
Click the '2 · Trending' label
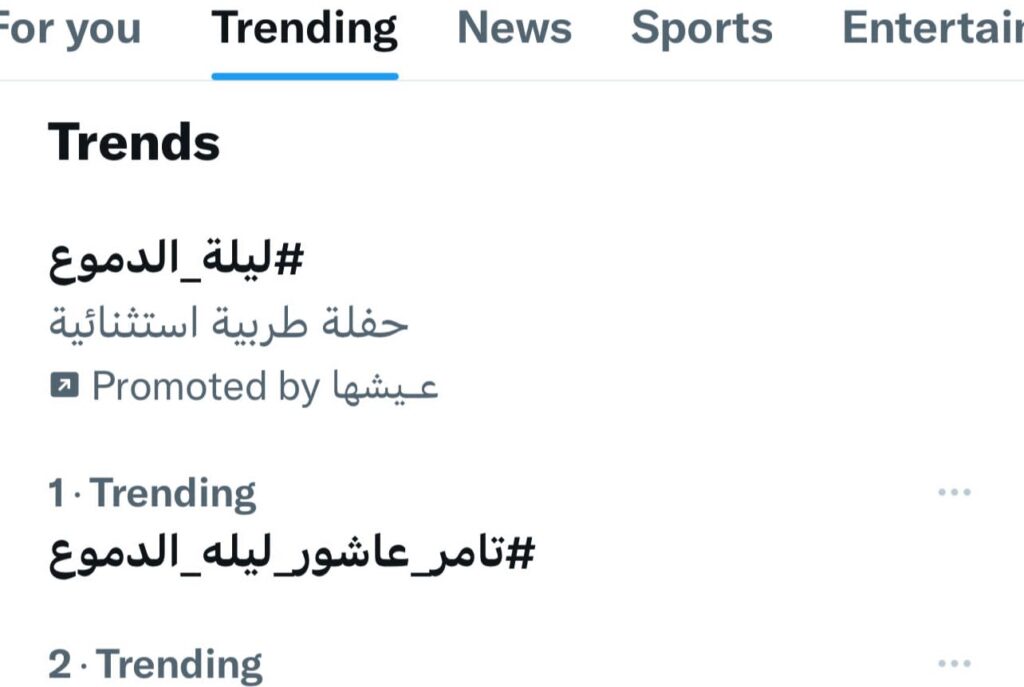pos(156,664)
